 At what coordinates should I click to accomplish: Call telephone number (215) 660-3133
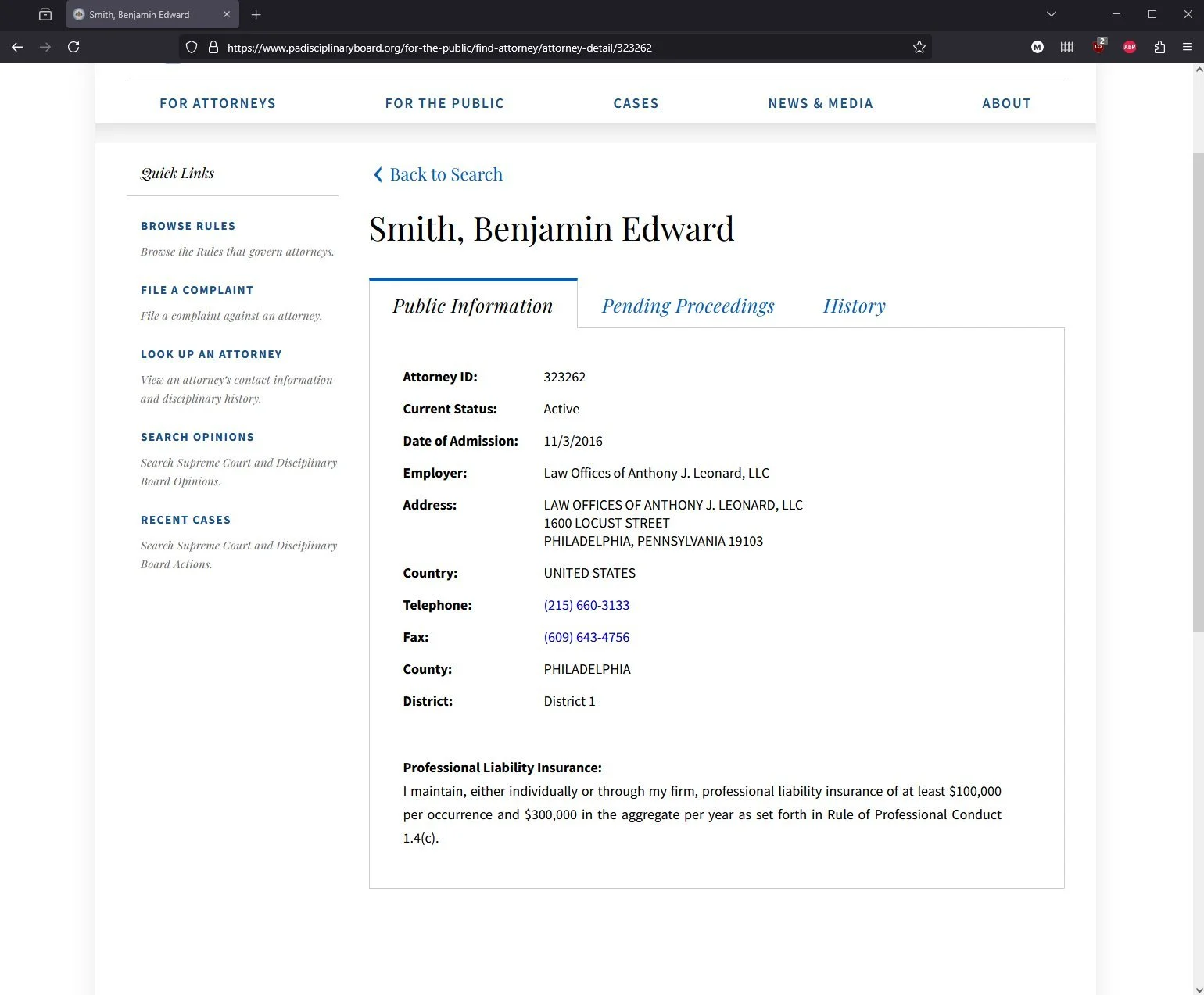point(586,605)
